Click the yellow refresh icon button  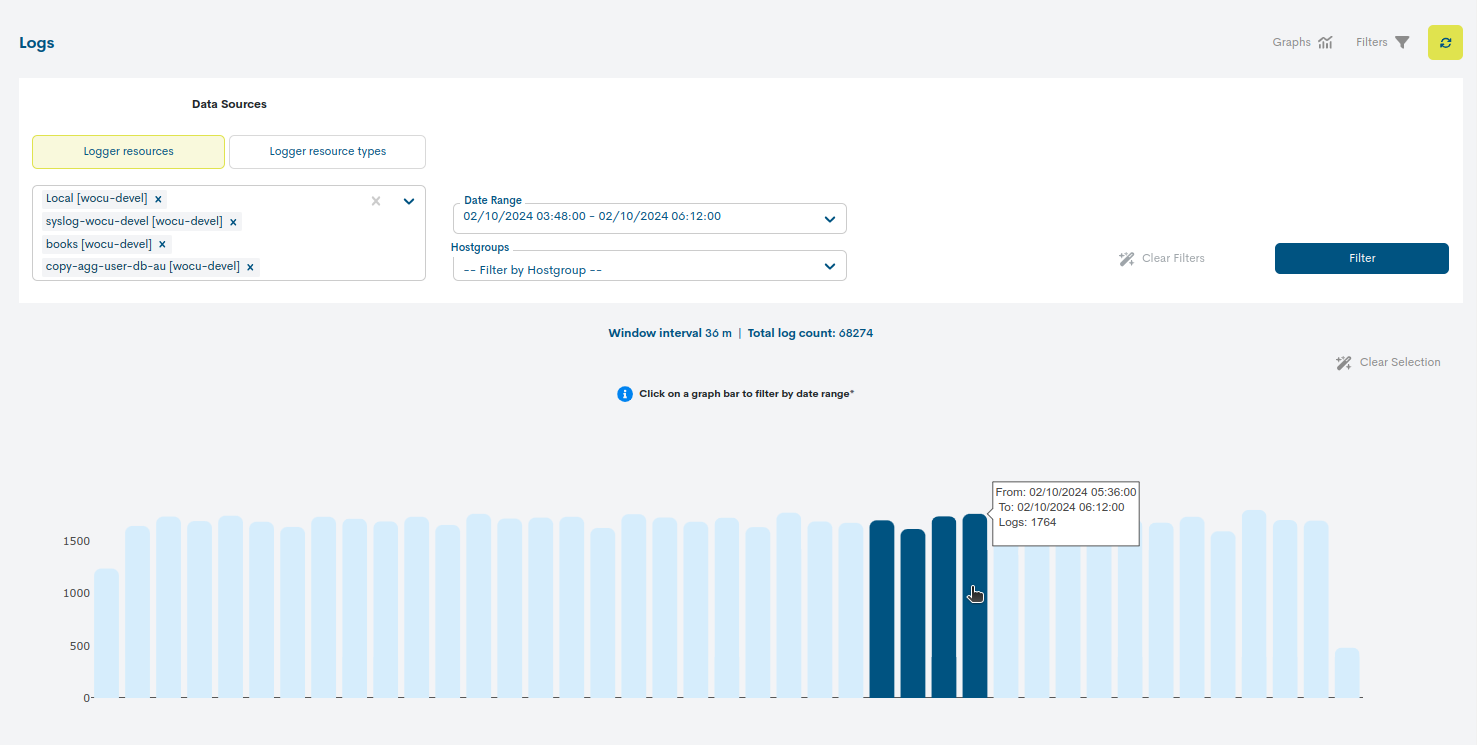[x=1445, y=42]
